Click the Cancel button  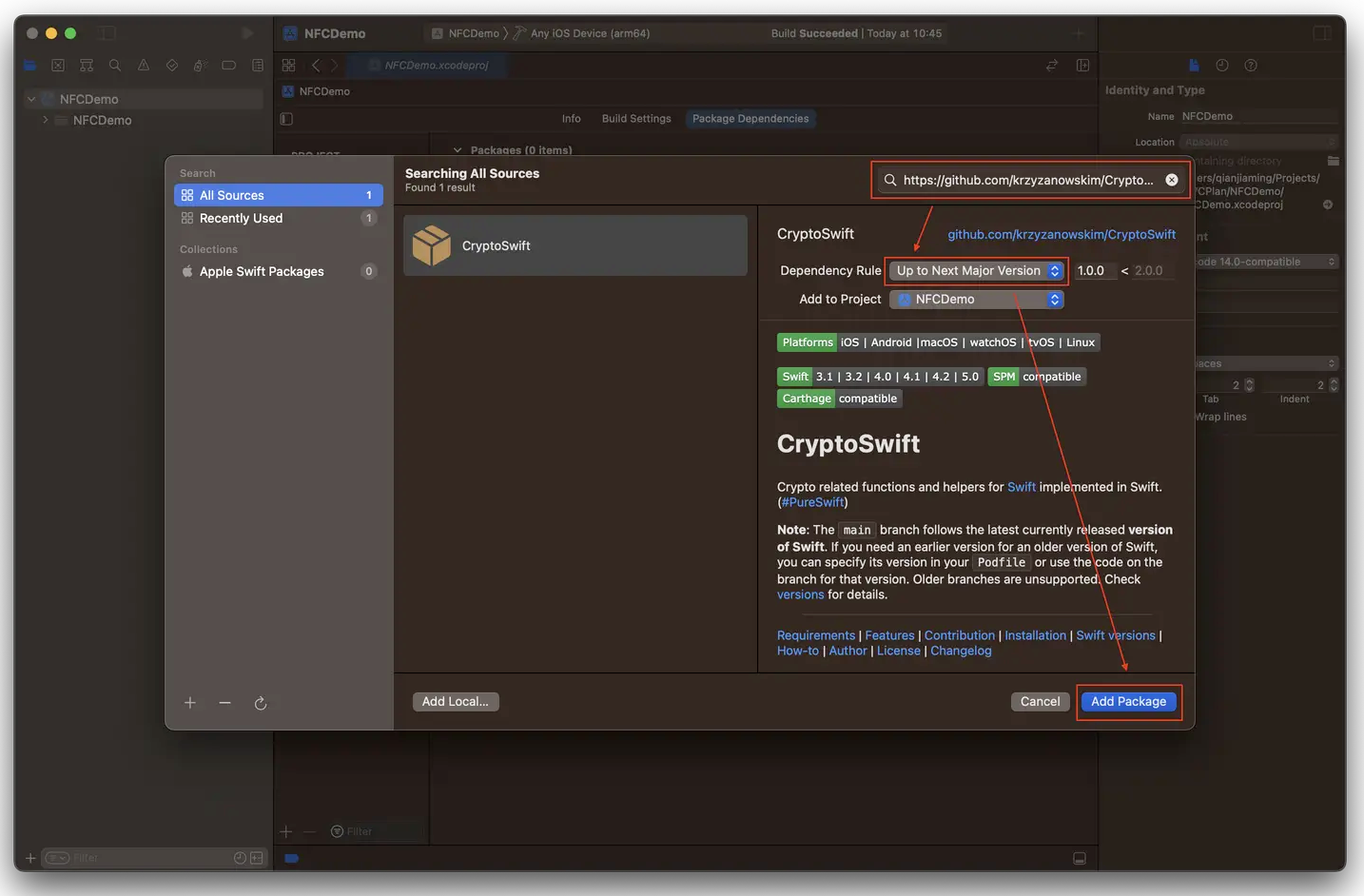1040,702
